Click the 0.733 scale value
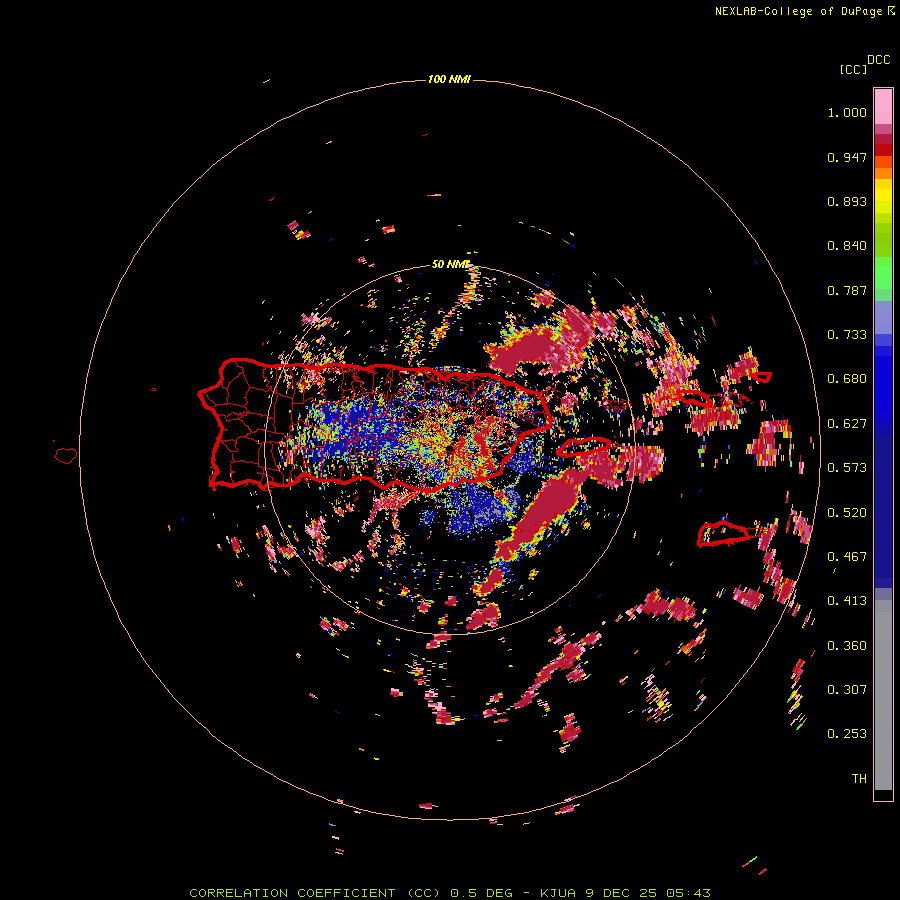The image size is (900, 900). 847,335
